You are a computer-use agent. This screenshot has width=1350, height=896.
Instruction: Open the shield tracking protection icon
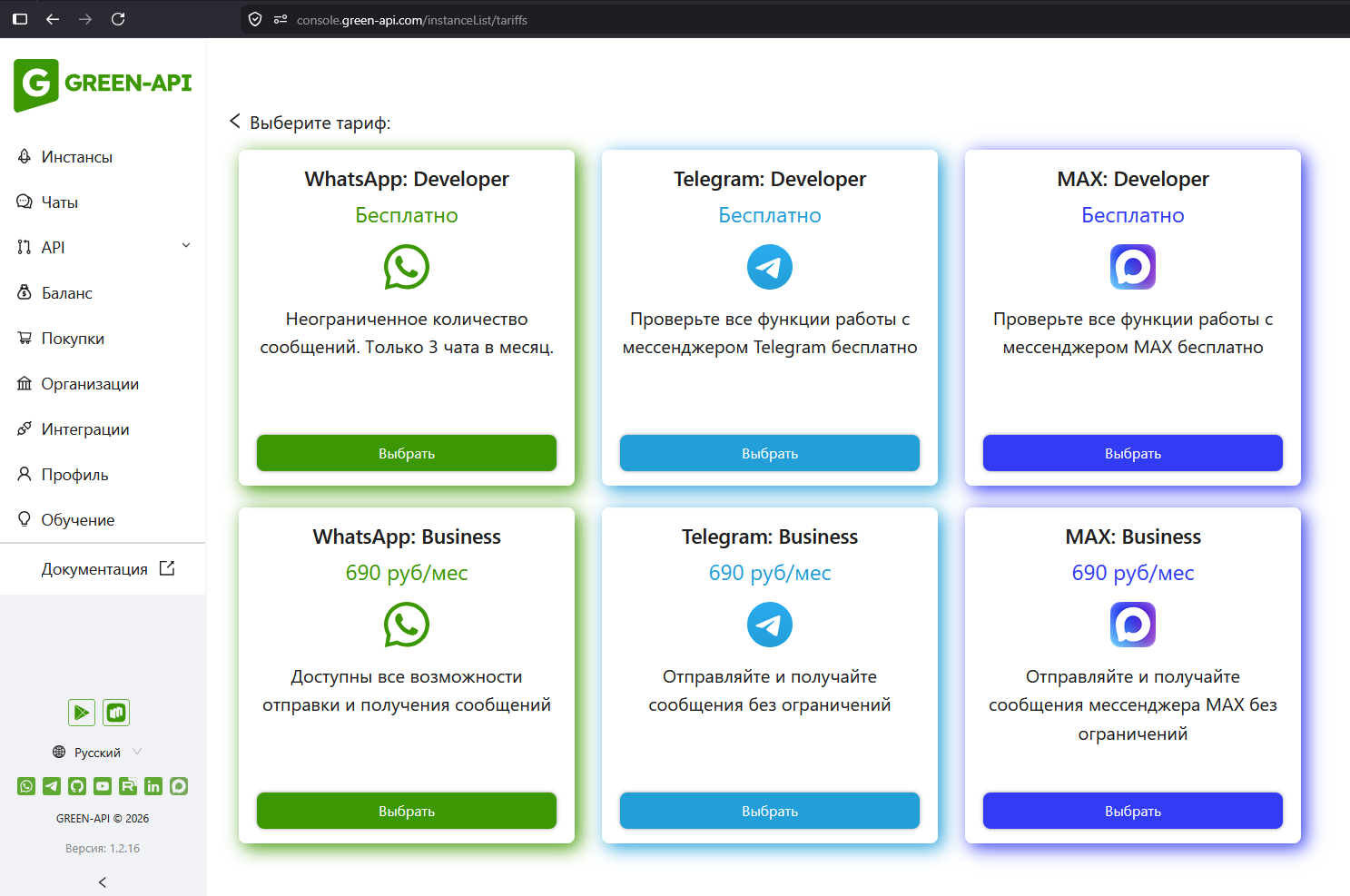pyautogui.click(x=255, y=19)
